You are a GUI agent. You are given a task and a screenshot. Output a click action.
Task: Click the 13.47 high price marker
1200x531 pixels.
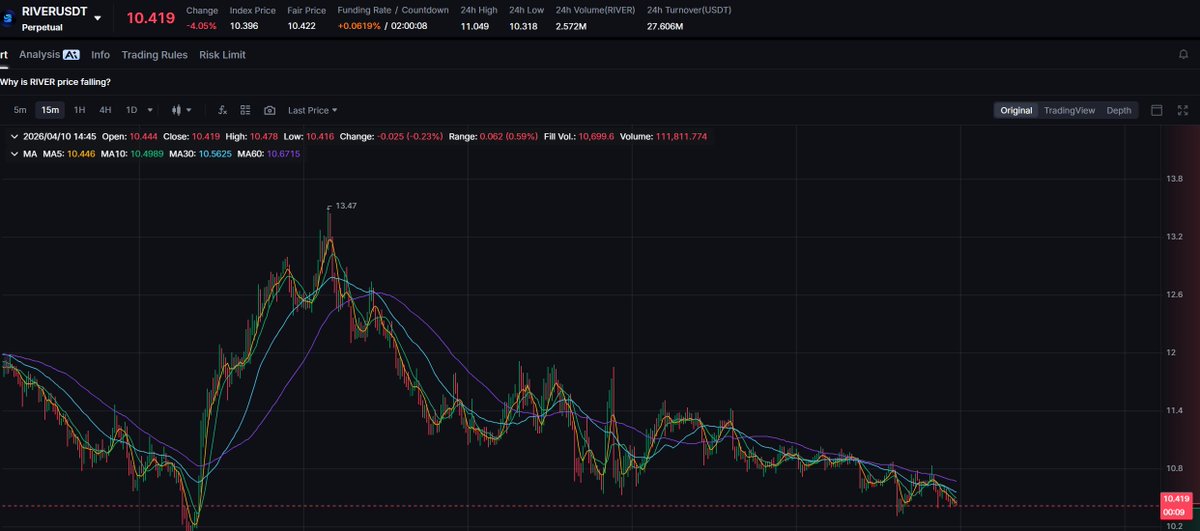pyautogui.click(x=346, y=205)
